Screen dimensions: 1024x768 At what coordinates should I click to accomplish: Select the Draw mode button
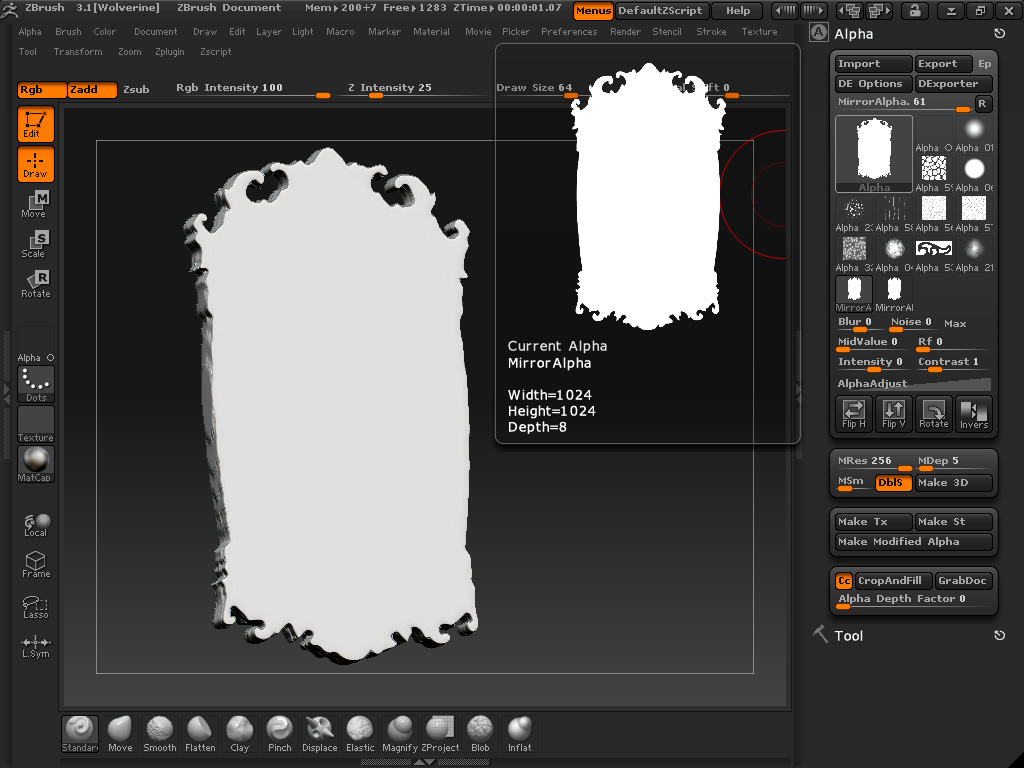(35, 164)
